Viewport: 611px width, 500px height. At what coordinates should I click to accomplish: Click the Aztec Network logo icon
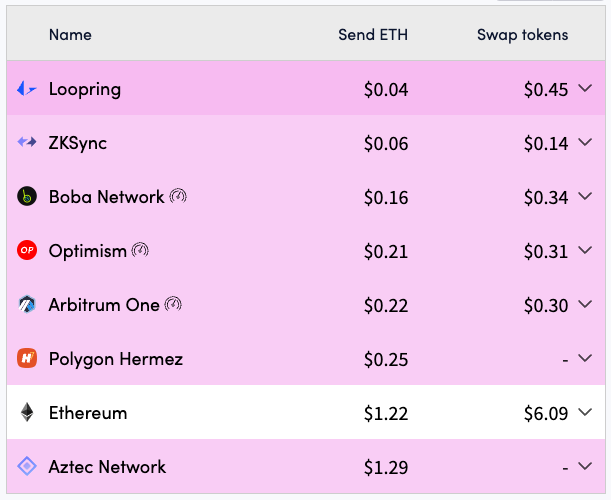pos(27,467)
